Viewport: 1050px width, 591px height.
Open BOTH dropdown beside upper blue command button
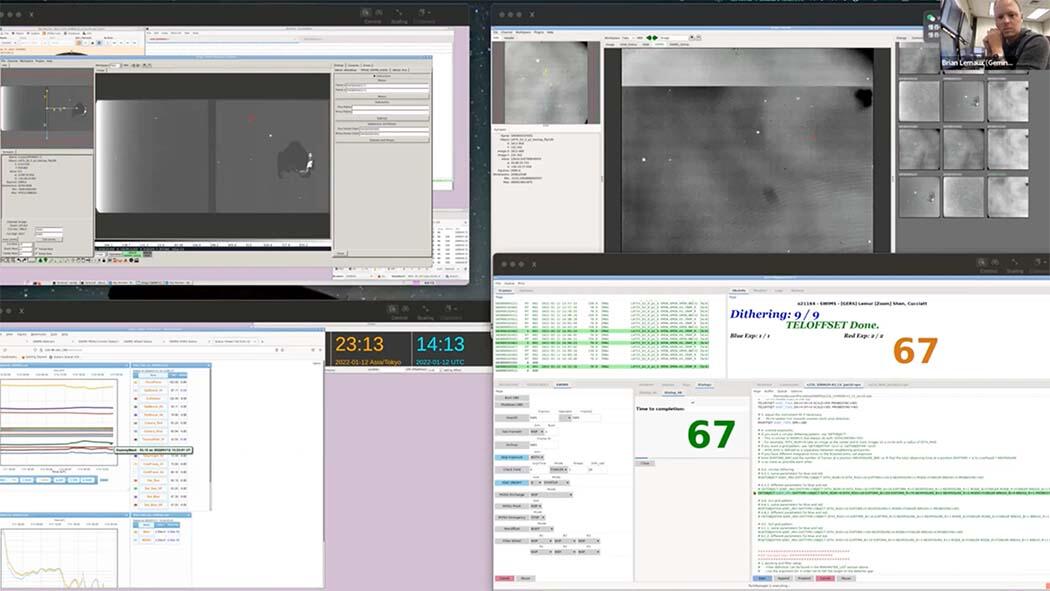coord(537,458)
